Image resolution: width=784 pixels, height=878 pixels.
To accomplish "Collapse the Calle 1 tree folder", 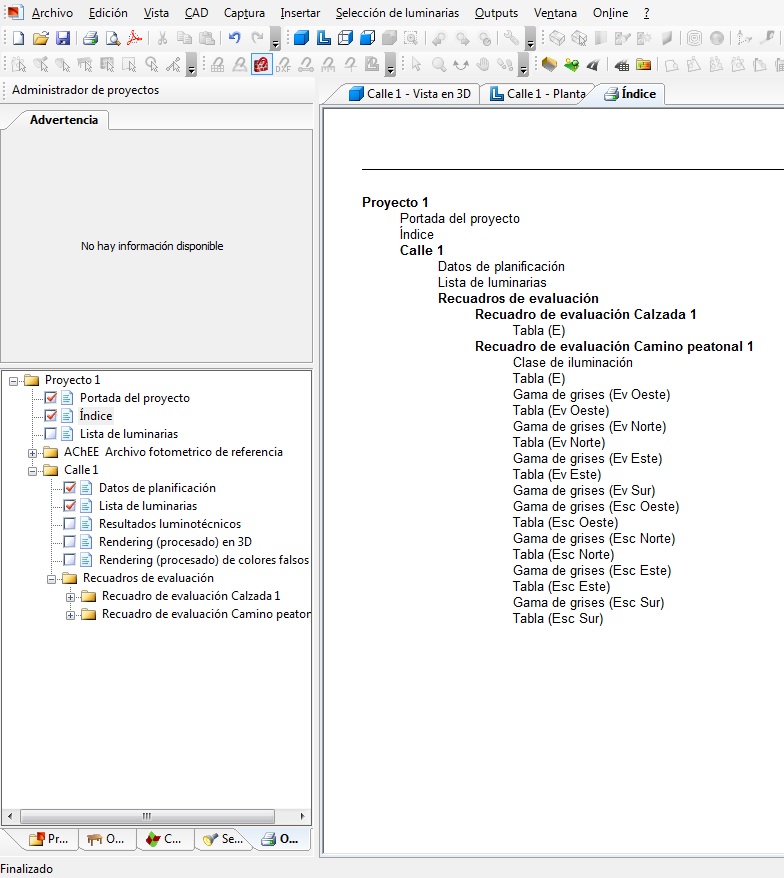I will (33, 470).
